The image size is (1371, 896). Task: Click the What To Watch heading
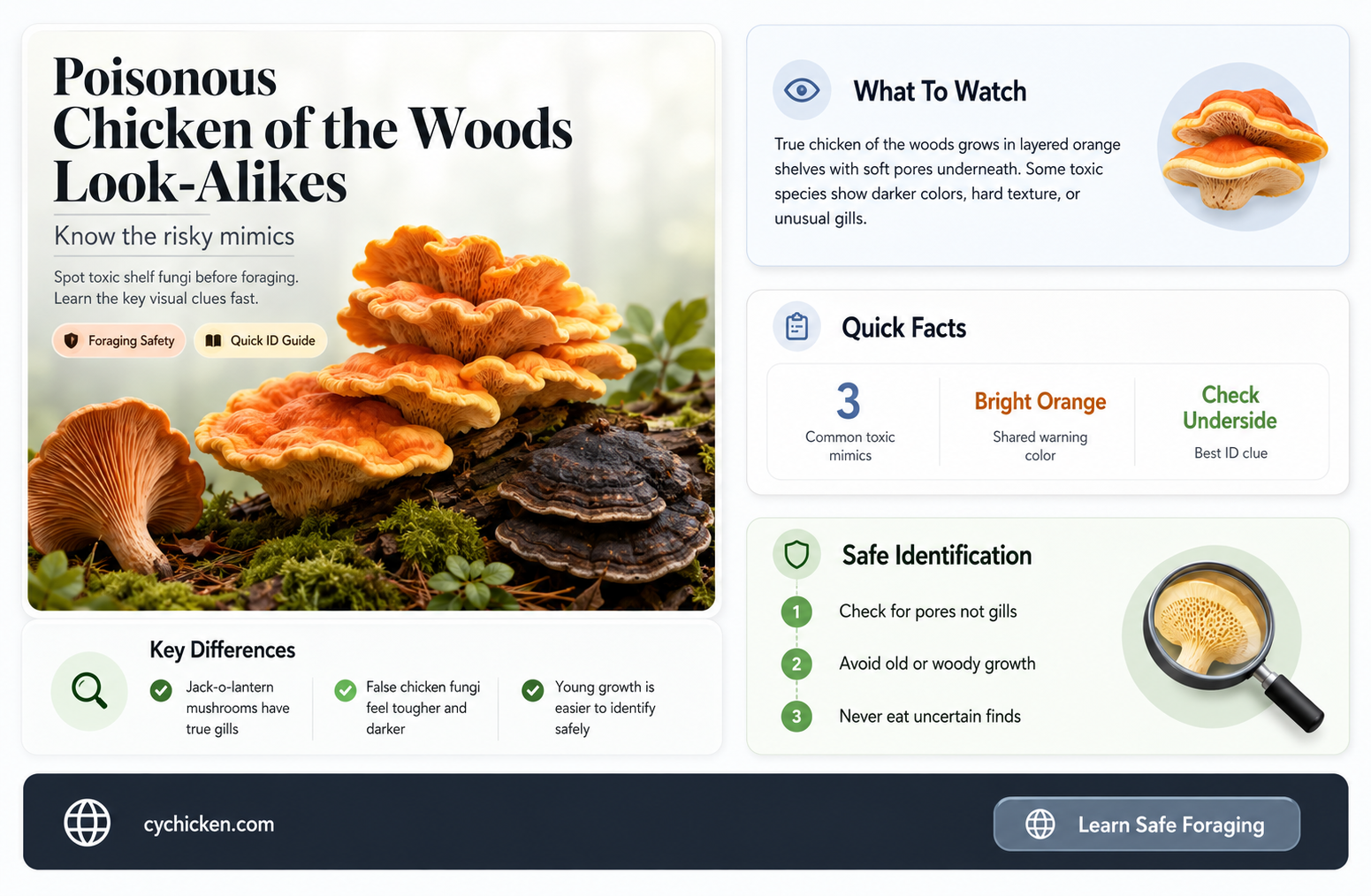pos(940,91)
